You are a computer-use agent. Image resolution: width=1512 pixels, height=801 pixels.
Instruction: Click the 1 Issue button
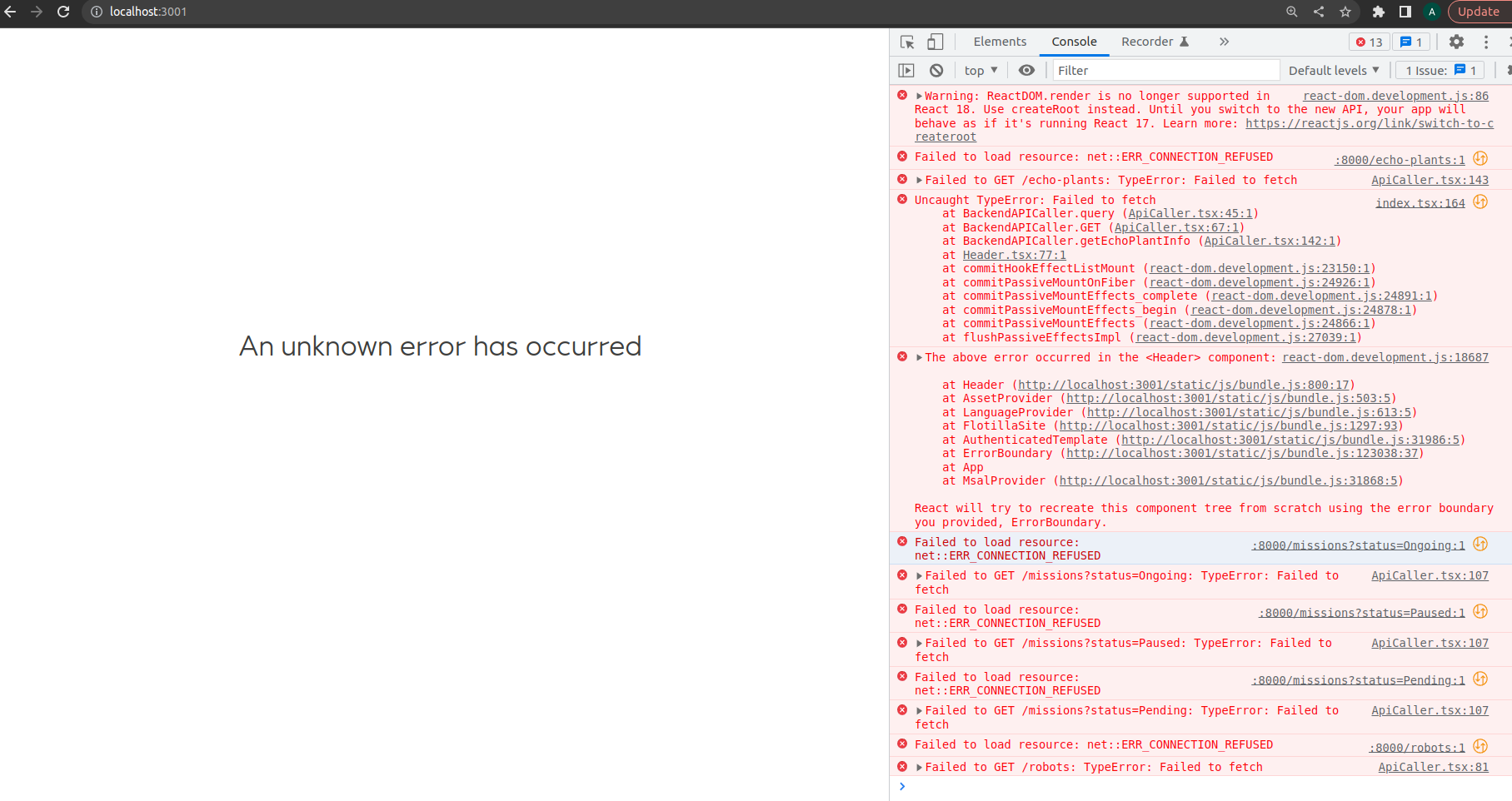[x=1440, y=71]
